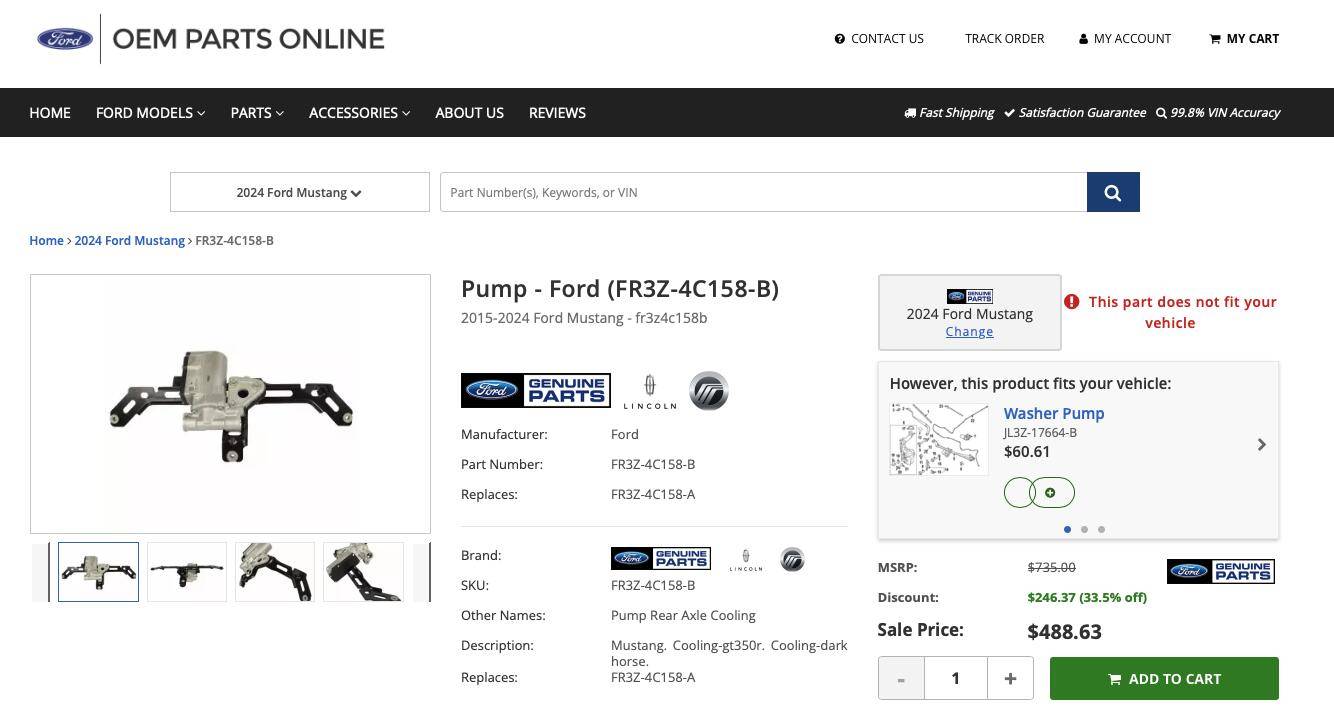
Task: Select second pump thumbnail image
Action: [x=187, y=572]
